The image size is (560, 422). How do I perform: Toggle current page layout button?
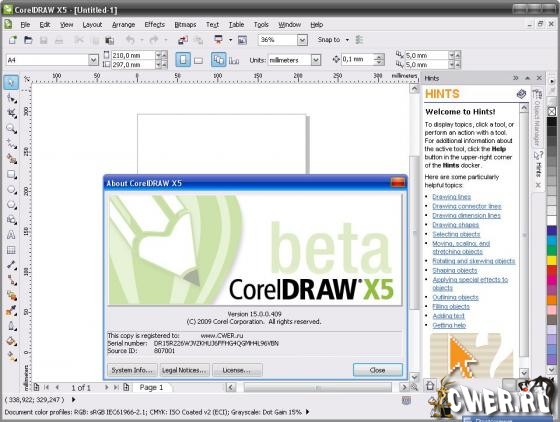234,60
